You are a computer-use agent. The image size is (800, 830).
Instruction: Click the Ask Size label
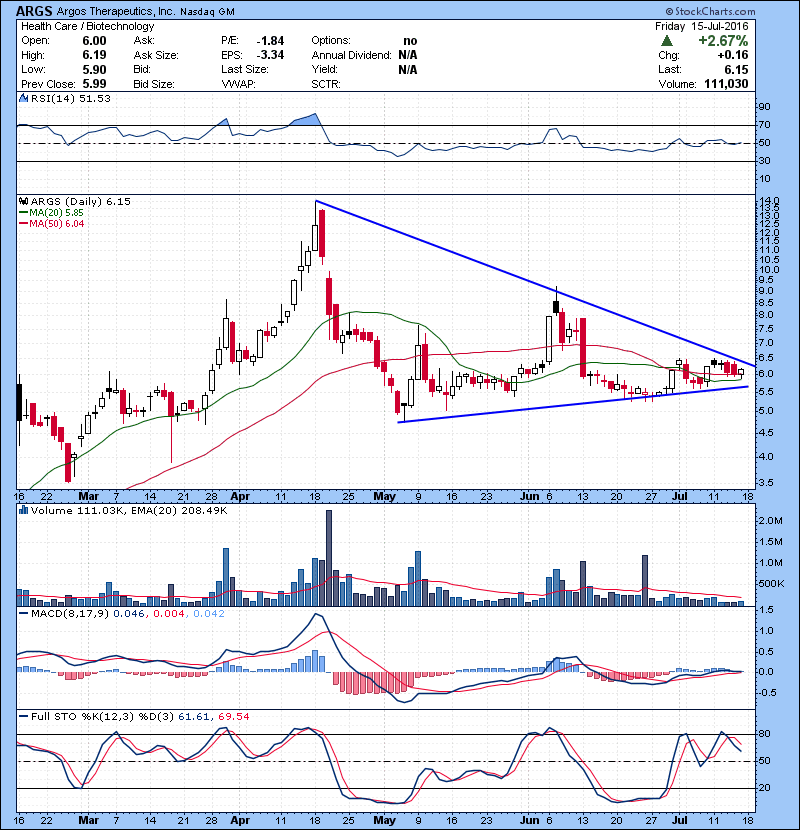[x=156, y=55]
